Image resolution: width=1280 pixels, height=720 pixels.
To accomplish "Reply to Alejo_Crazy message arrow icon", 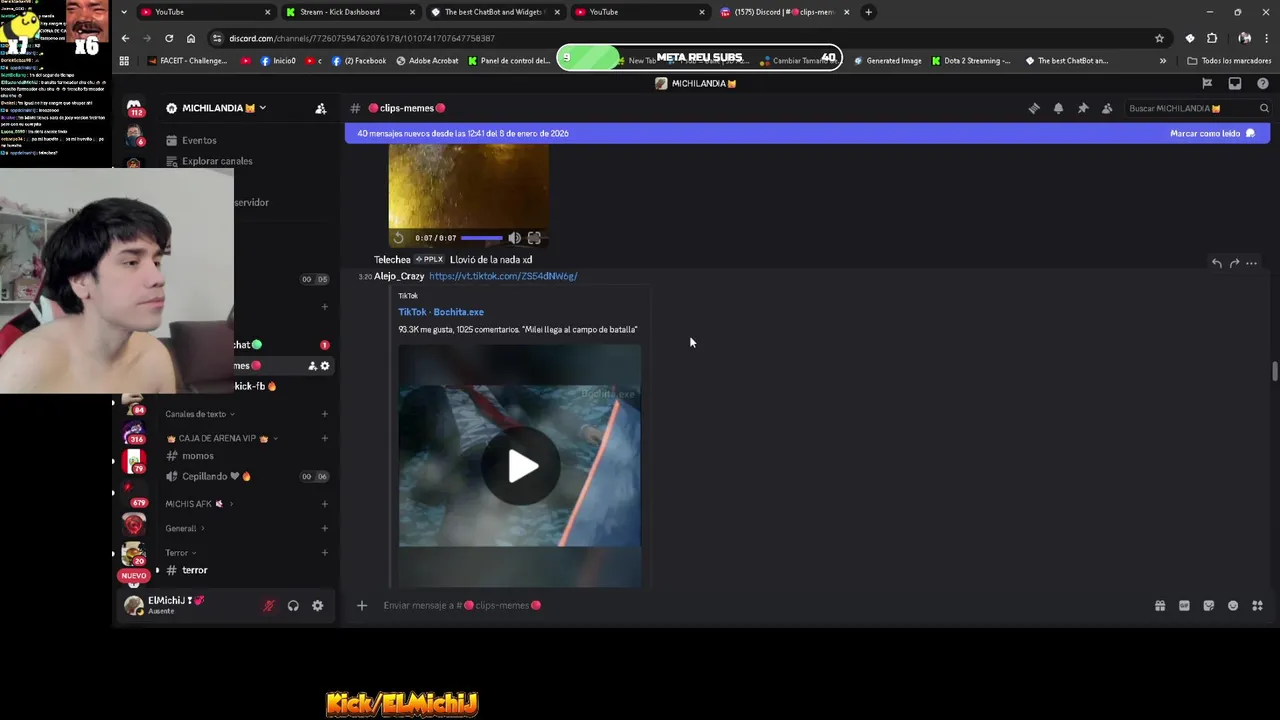I will click(x=1217, y=263).
